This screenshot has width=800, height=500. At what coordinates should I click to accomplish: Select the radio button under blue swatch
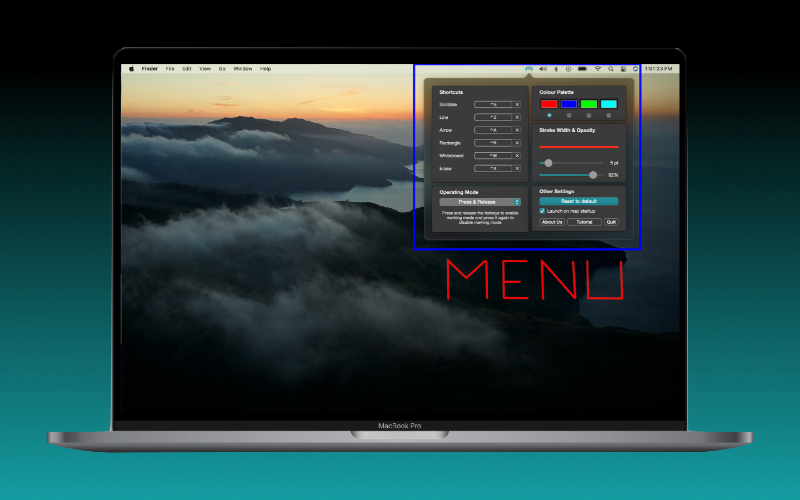coord(569,115)
